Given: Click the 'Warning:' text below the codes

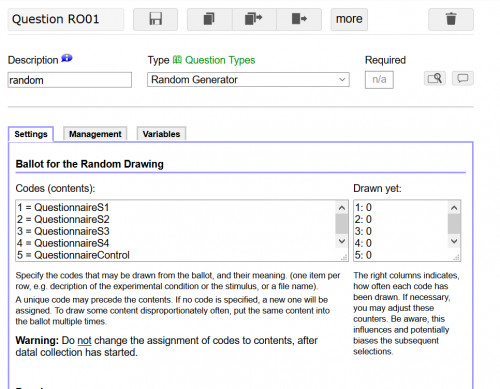Looking at the screenshot, I should [37, 340].
